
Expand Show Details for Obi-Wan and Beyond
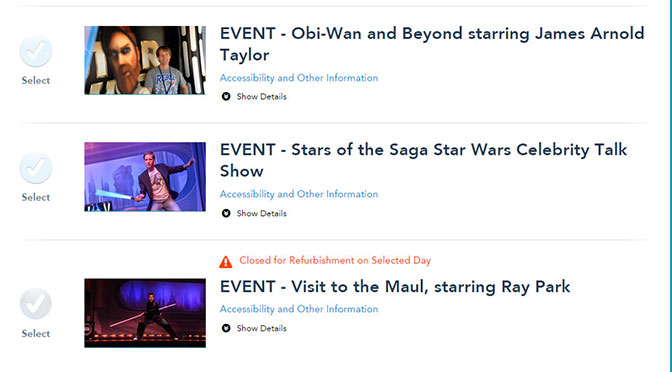[x=261, y=96]
